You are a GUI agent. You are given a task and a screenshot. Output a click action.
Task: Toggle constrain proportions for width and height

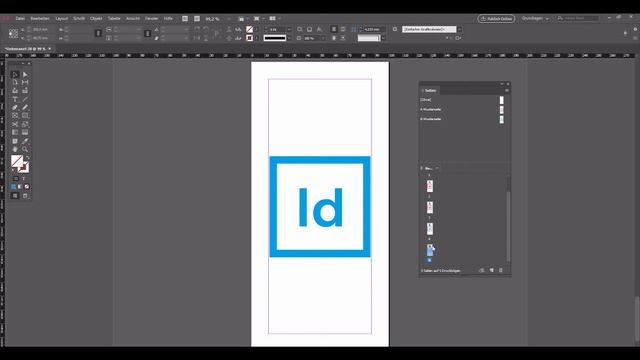click(98, 33)
